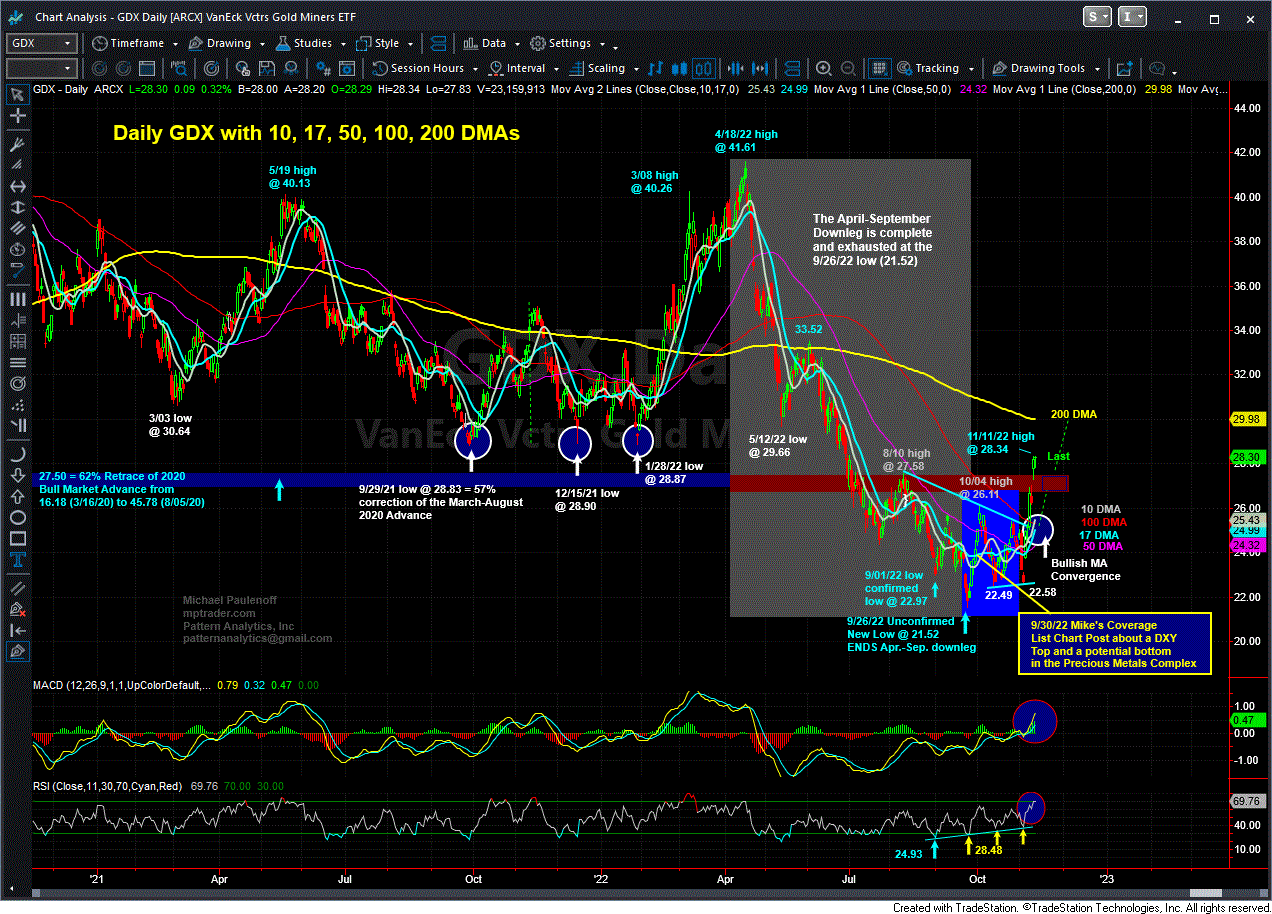Screen dimensions: 1272x914
Task: Pick the horizontal double-arrow drawing tool
Action: (x=17, y=187)
